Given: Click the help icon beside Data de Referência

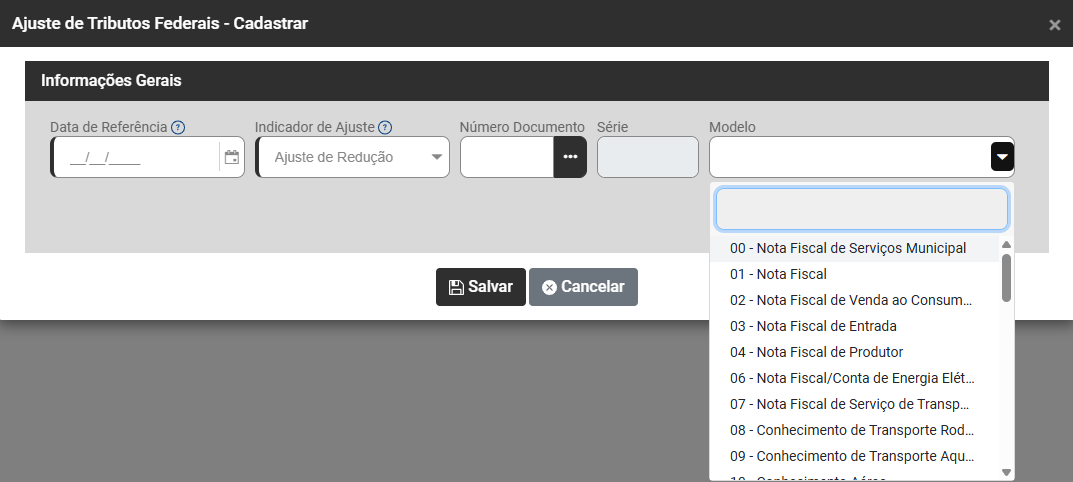Looking at the screenshot, I should tap(178, 127).
